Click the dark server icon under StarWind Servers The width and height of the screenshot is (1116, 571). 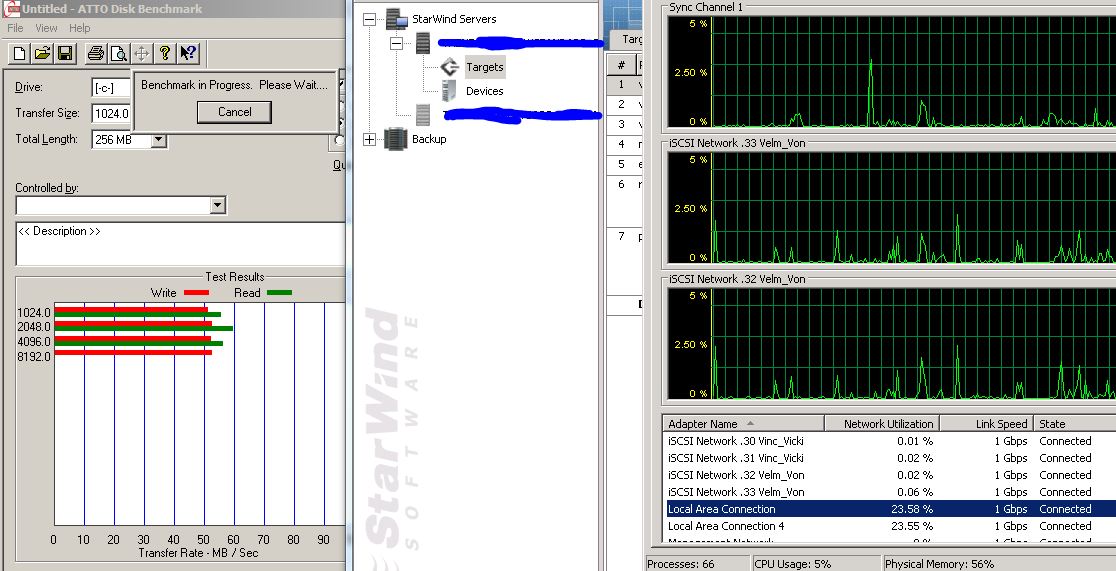coord(423,43)
